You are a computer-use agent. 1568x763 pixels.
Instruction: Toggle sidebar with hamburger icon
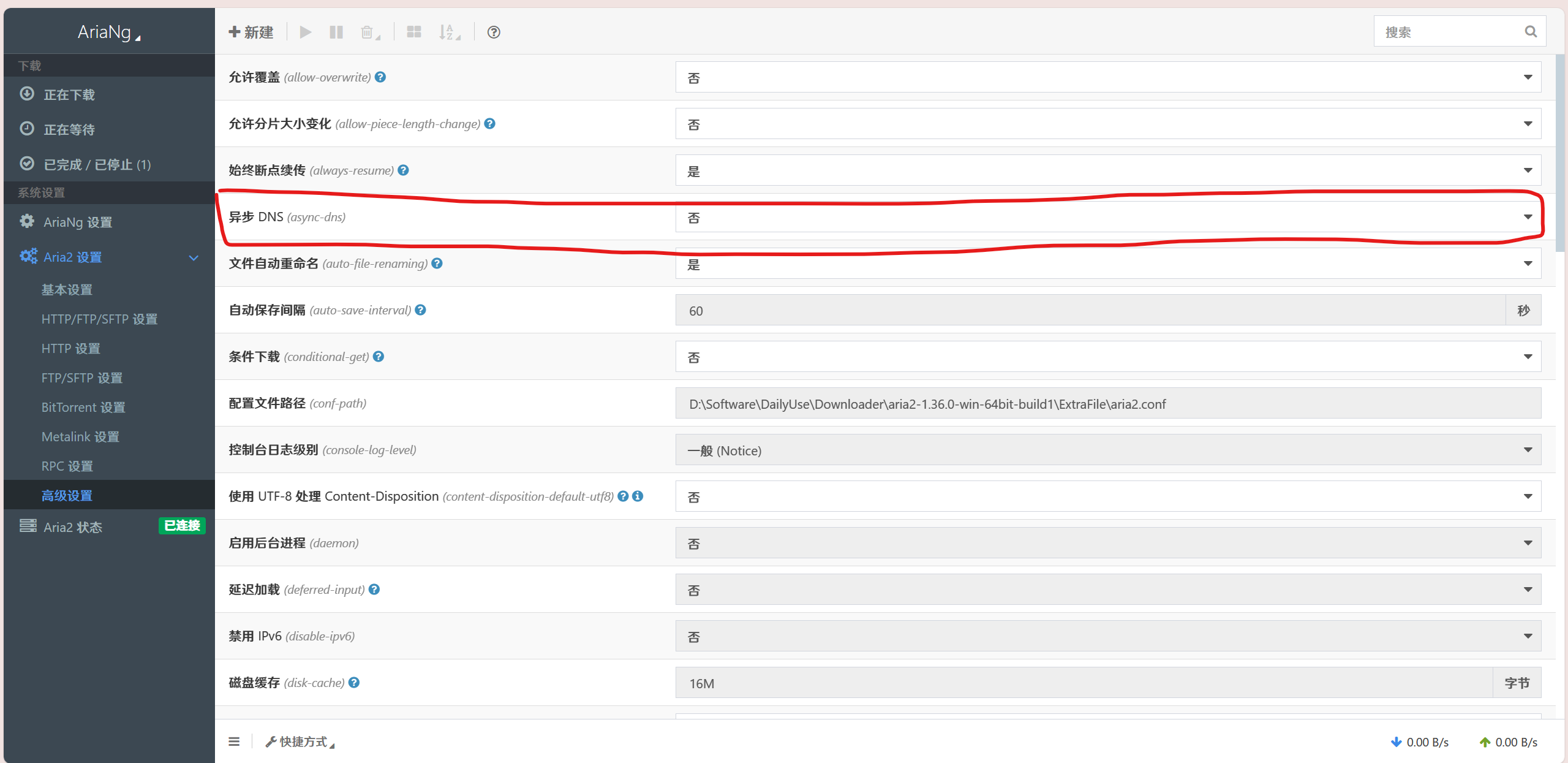coord(234,742)
